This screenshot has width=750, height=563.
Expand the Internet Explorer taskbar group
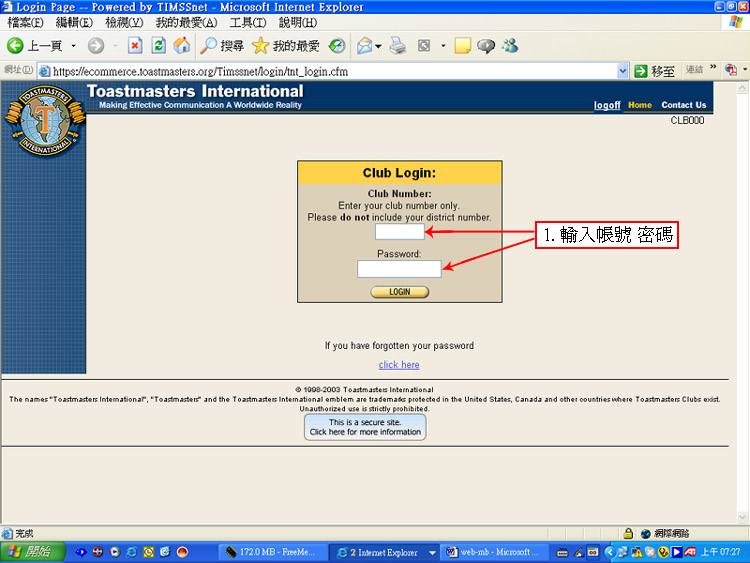pyautogui.click(x=432, y=552)
